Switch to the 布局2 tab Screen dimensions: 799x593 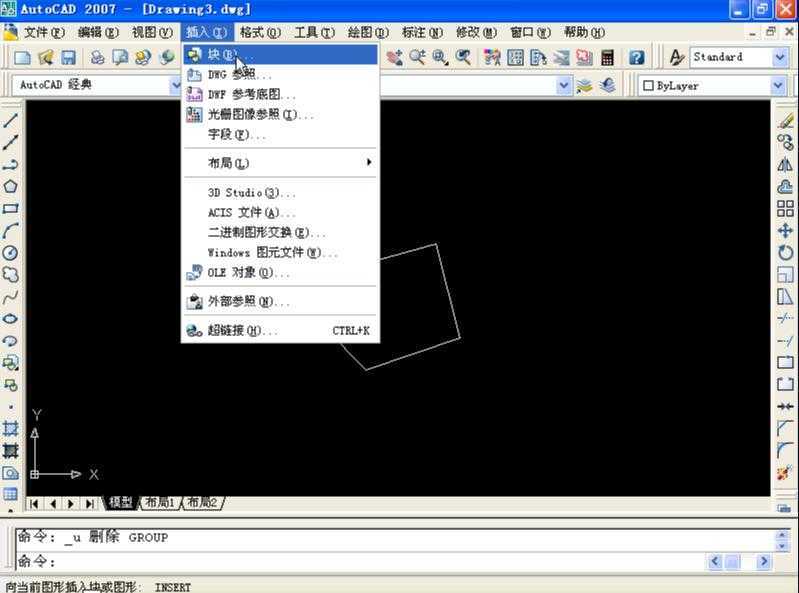click(202, 503)
